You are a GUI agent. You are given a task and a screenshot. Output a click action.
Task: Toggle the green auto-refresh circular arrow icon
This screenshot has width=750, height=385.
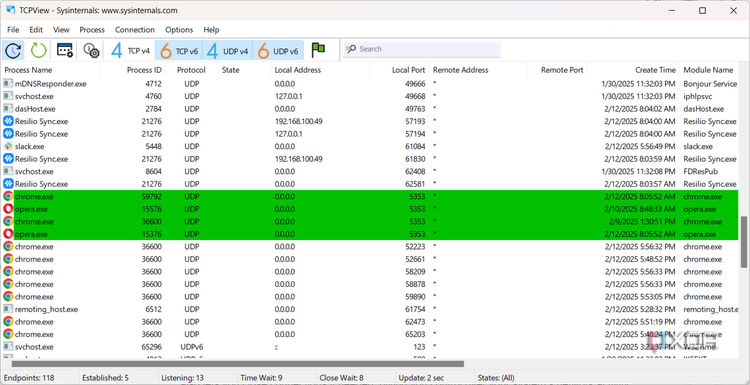point(38,50)
